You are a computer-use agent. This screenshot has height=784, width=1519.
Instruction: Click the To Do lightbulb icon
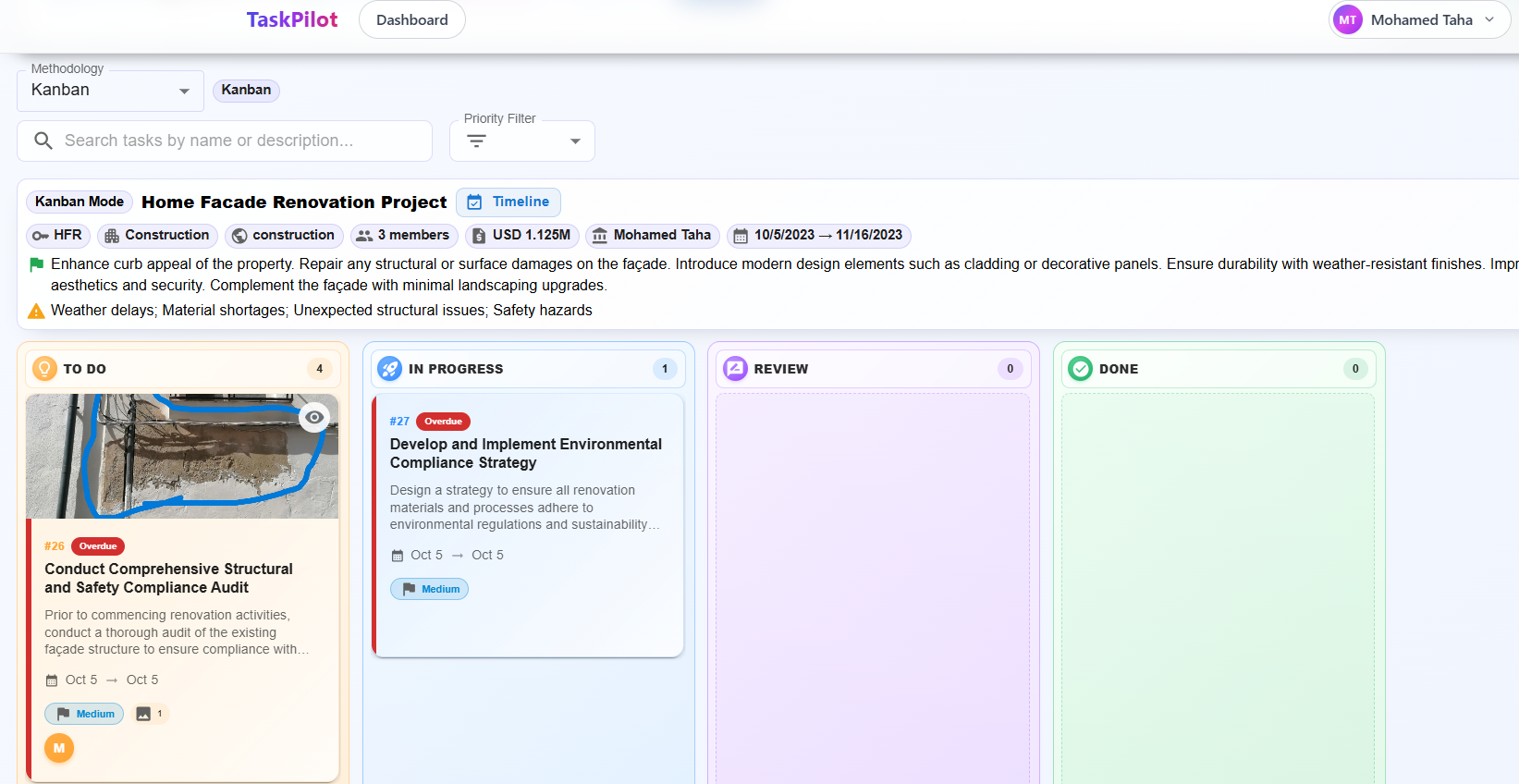click(x=44, y=369)
